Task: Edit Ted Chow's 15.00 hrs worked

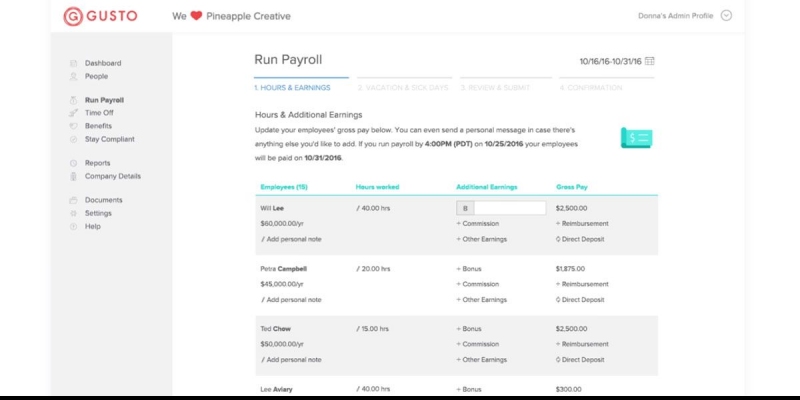Action: (373, 329)
